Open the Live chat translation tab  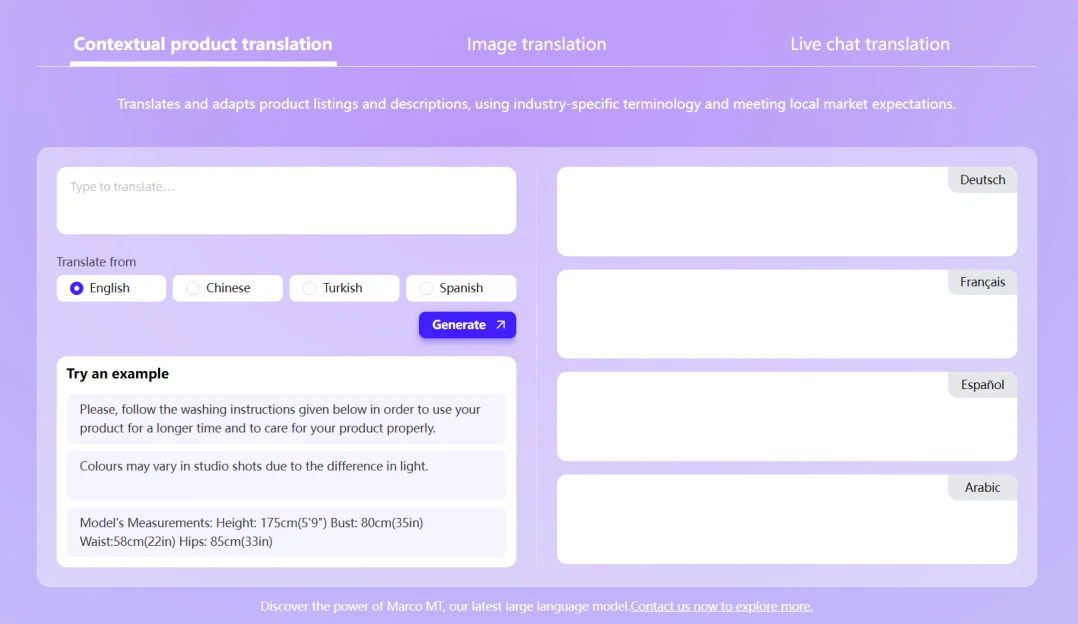pyautogui.click(x=870, y=44)
